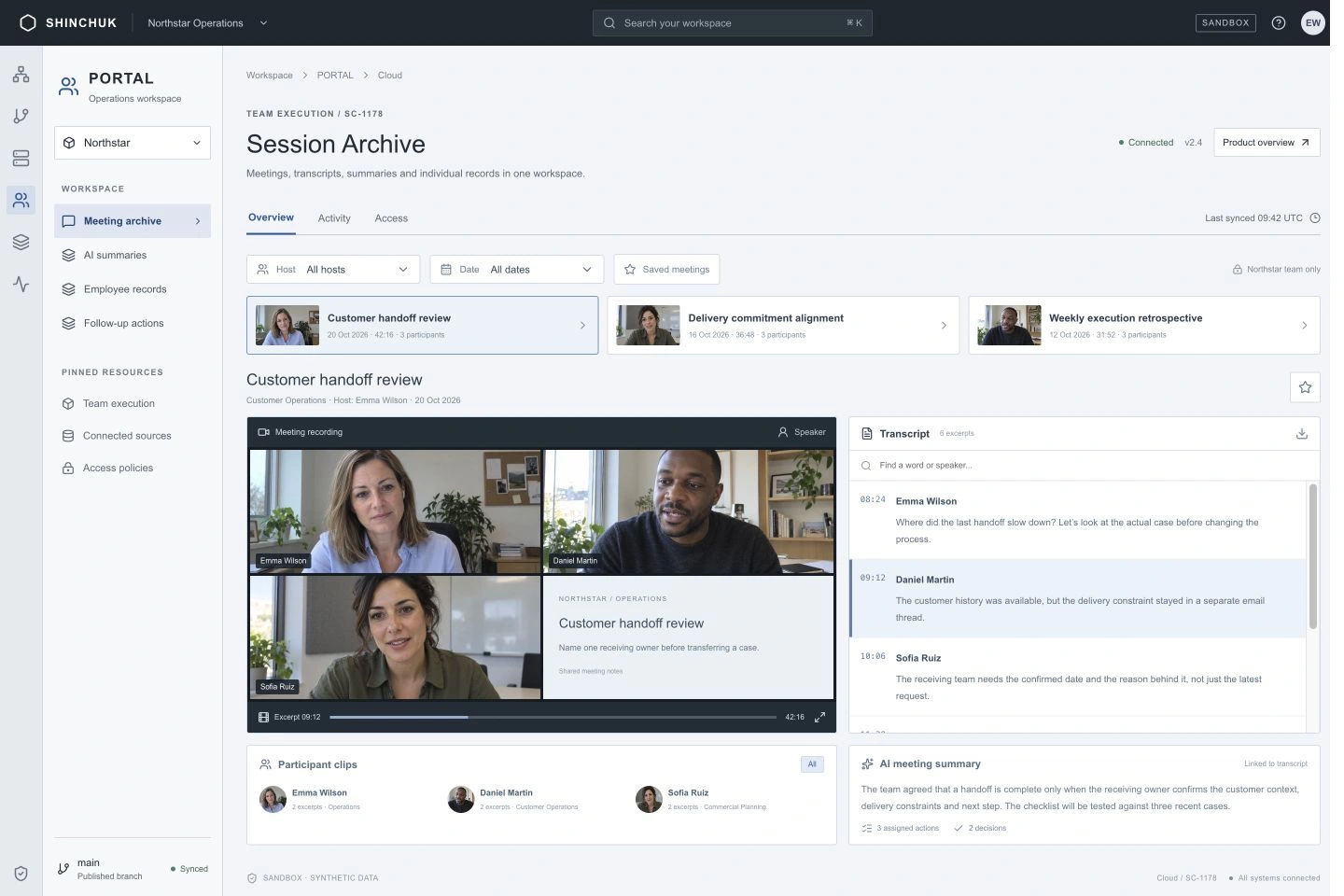
Task: Open the Host All hosts dropdown
Action: 333,270
